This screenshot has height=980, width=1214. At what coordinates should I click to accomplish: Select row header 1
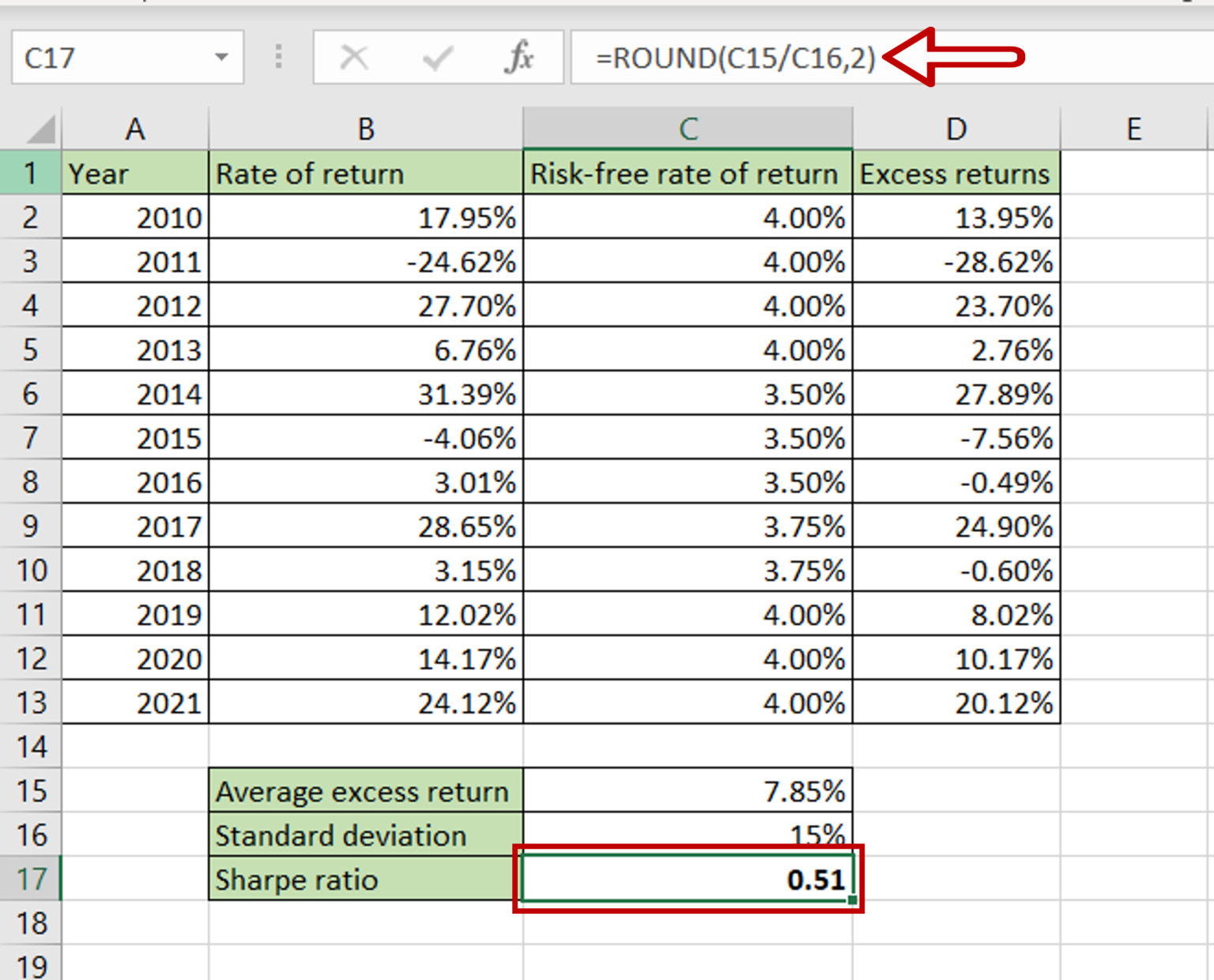[x=32, y=174]
